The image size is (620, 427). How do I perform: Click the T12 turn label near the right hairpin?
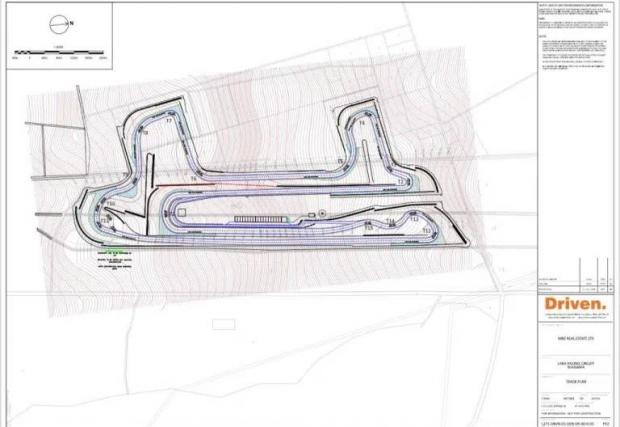426,231
